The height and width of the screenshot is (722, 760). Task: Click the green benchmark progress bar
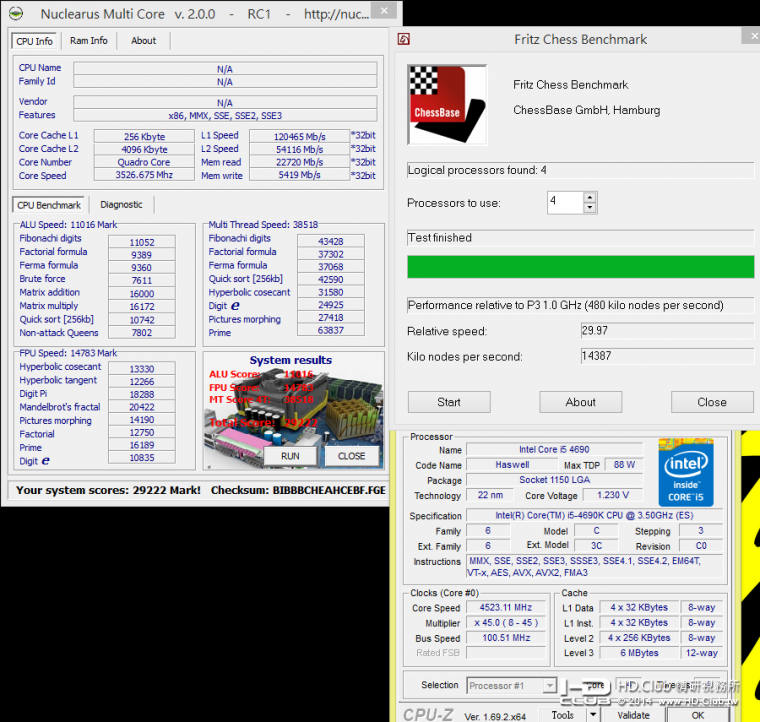(x=580, y=267)
